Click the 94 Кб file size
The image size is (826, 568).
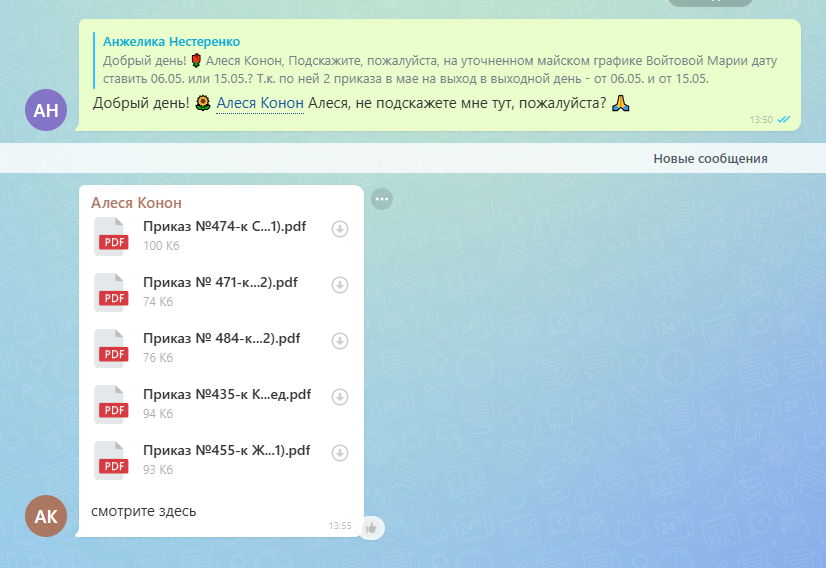[x=158, y=413]
